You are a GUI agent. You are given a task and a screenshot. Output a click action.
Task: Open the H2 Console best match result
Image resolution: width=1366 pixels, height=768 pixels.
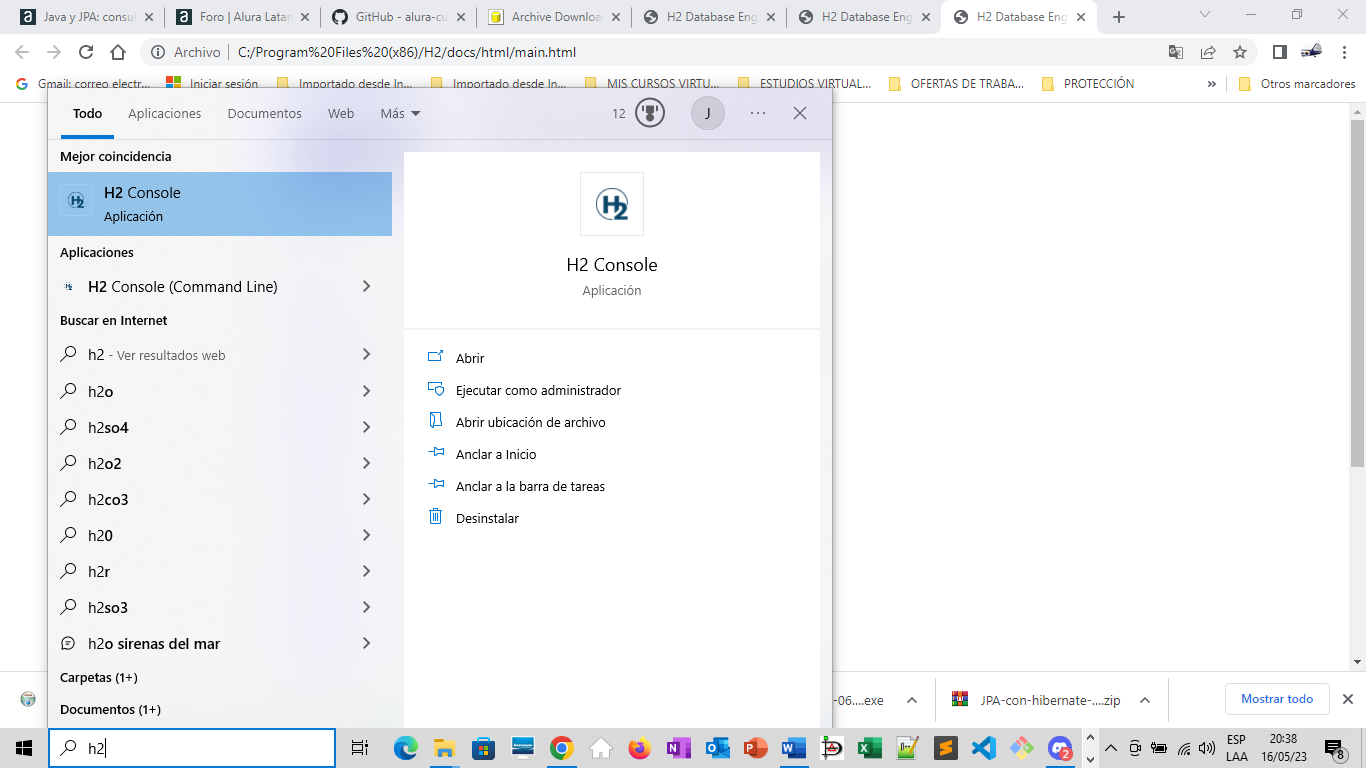(x=220, y=204)
